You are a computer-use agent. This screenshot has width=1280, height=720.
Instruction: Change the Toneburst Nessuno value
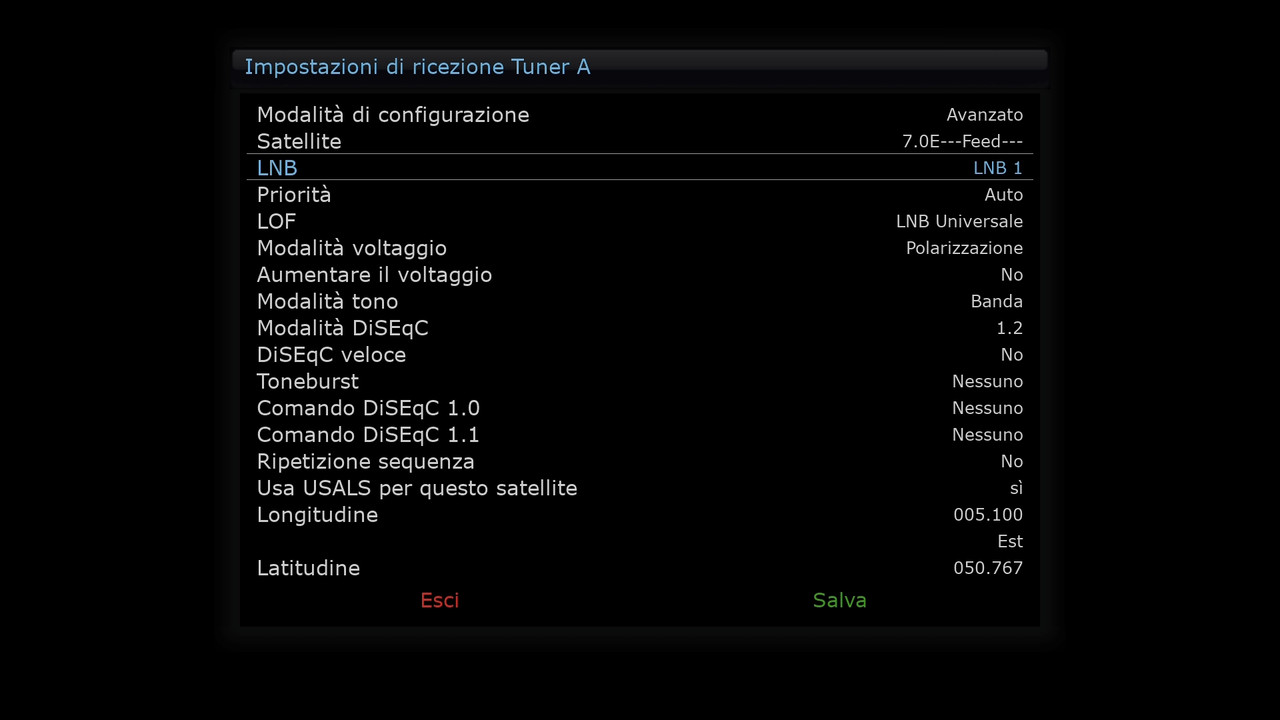(x=988, y=381)
